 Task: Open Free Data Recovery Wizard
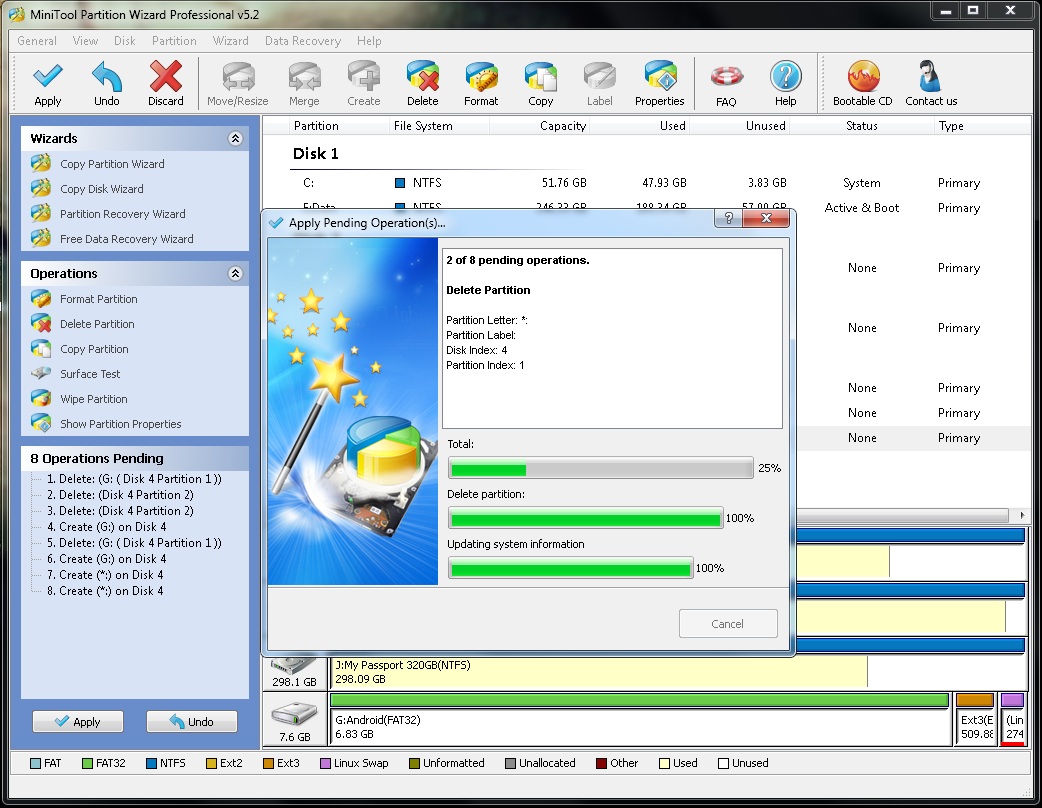(x=126, y=239)
